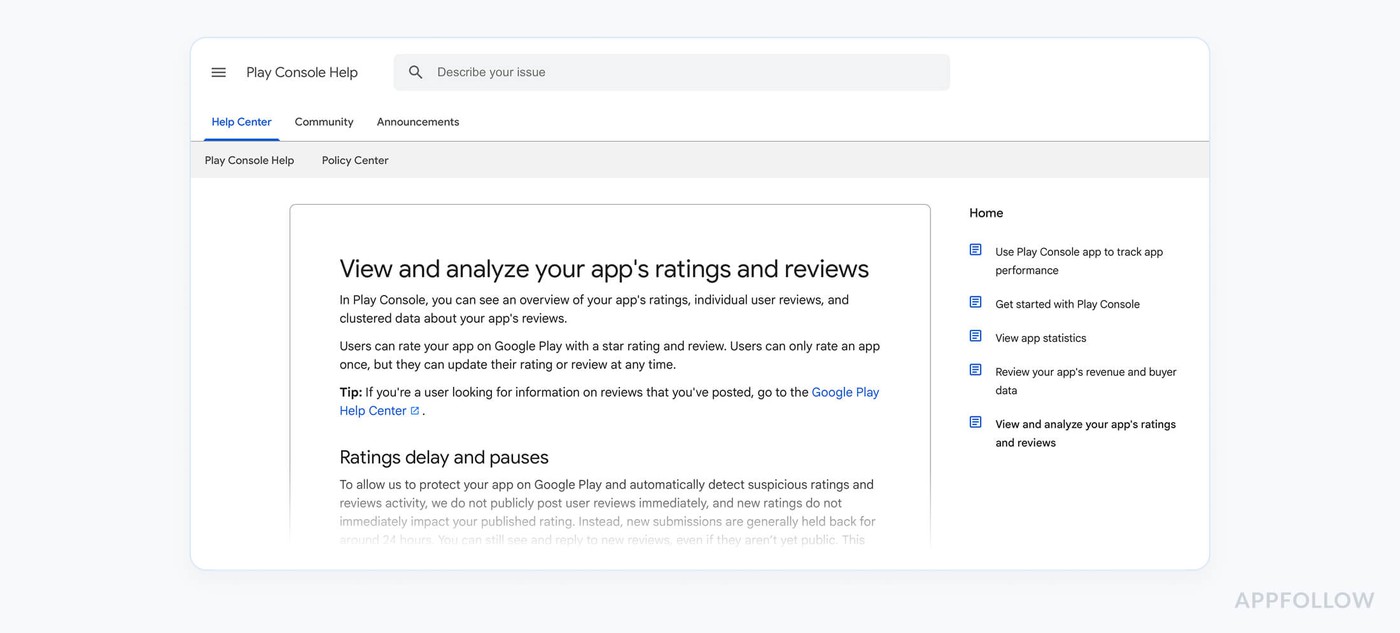Open the hamburger main menu
This screenshot has height=633, width=1400.
[218, 72]
